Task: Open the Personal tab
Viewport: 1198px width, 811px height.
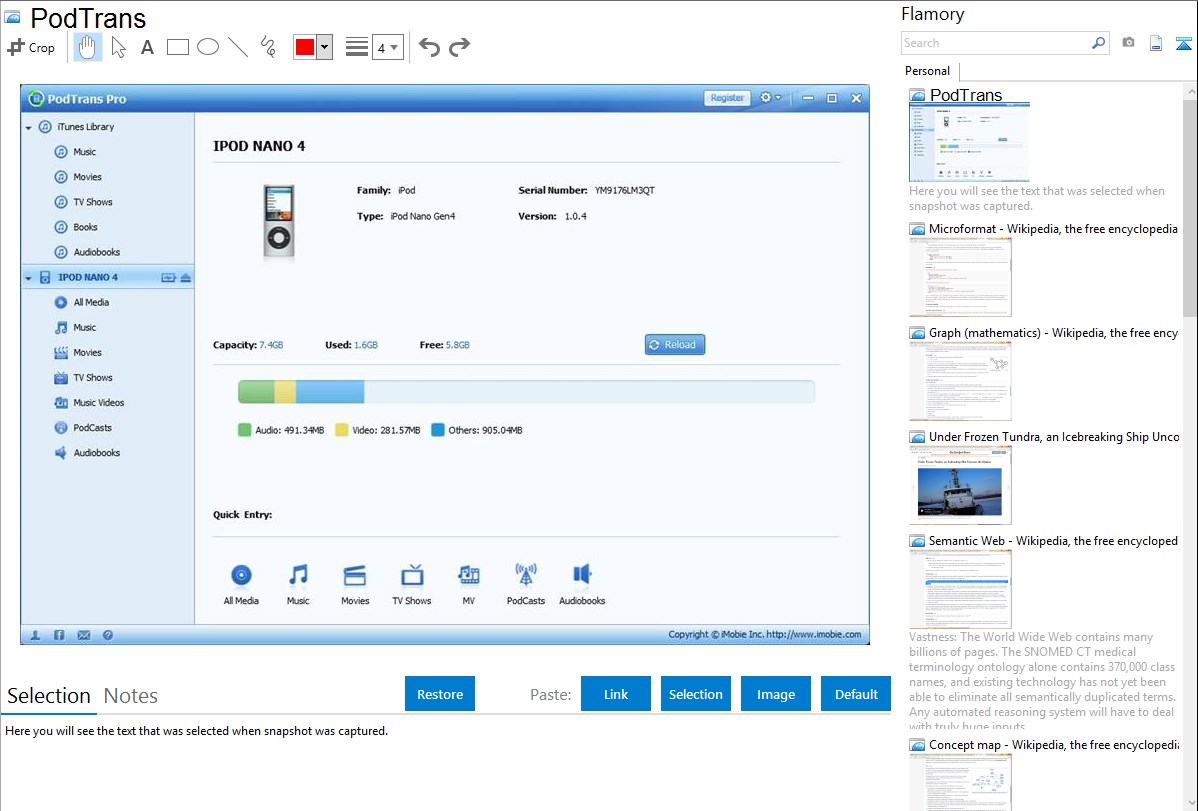Action: click(927, 71)
